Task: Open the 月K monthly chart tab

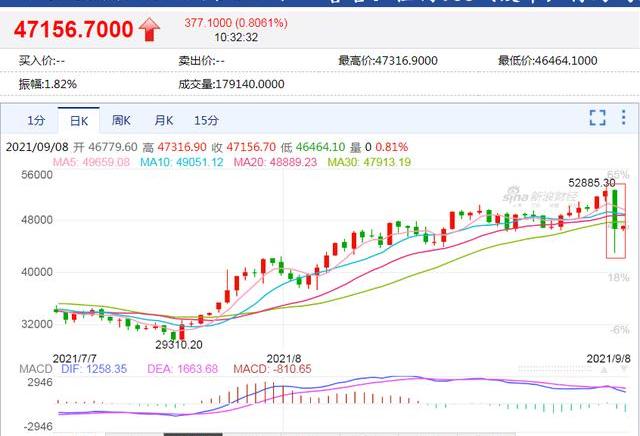Action: (163, 120)
